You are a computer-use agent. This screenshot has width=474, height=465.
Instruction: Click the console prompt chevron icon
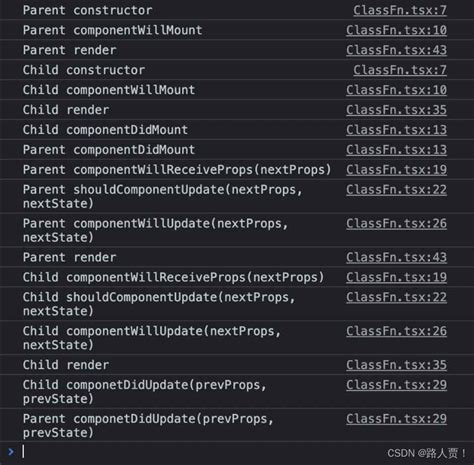[11, 452]
